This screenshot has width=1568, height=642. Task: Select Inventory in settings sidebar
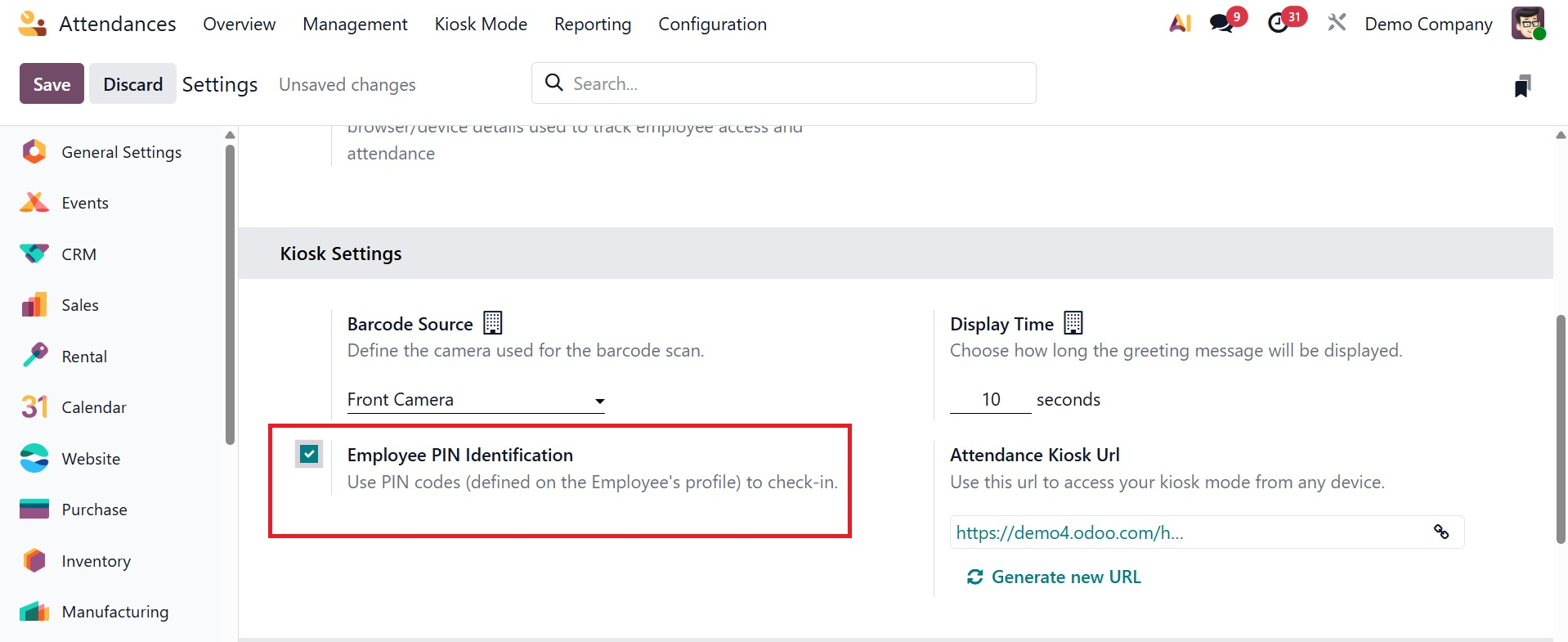pos(96,561)
